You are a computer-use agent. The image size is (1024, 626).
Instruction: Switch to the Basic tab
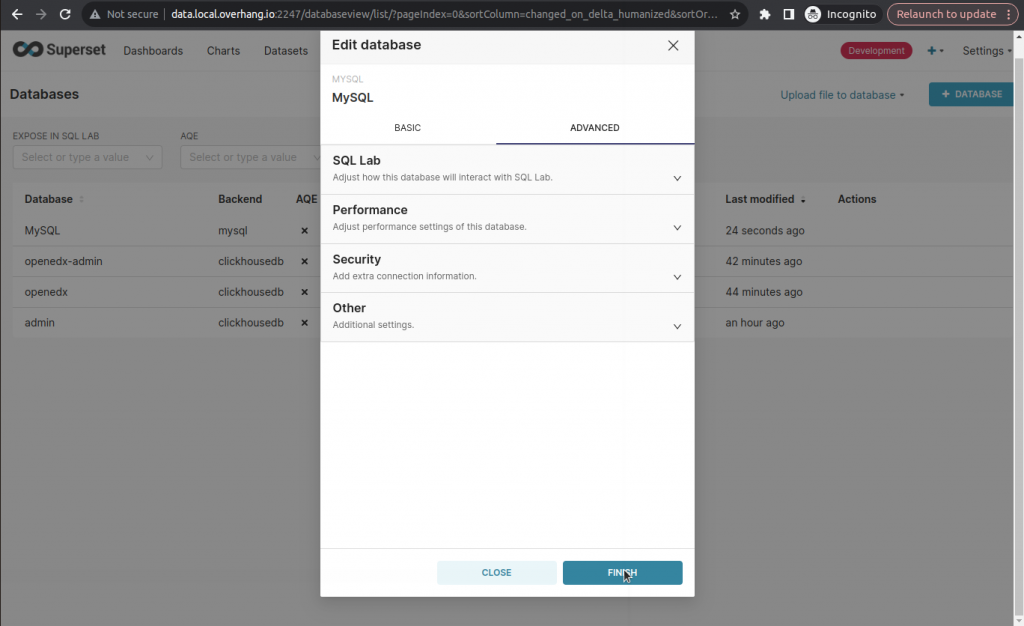(408, 127)
